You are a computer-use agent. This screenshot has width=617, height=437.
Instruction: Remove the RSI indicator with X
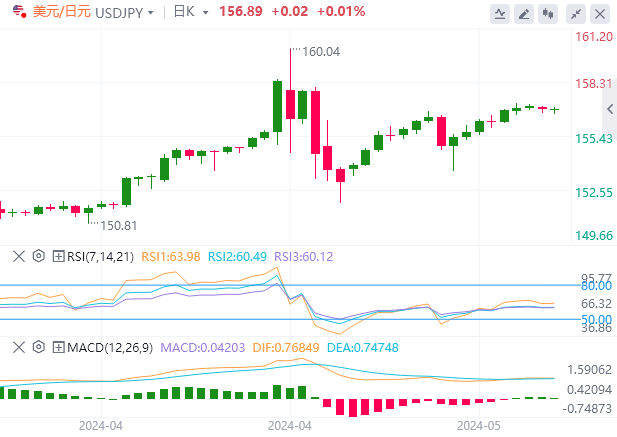(19, 256)
